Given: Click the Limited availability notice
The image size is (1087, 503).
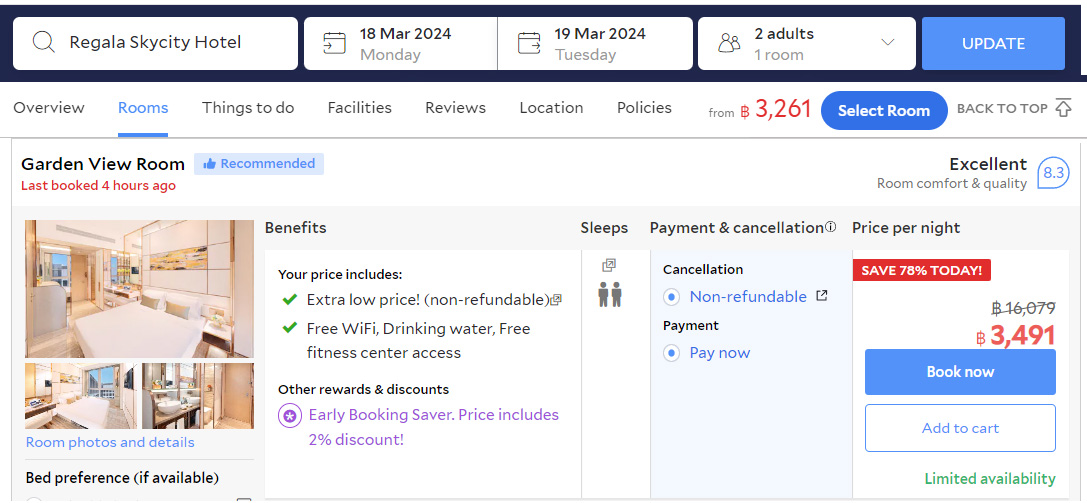Looking at the screenshot, I should coord(990,479).
